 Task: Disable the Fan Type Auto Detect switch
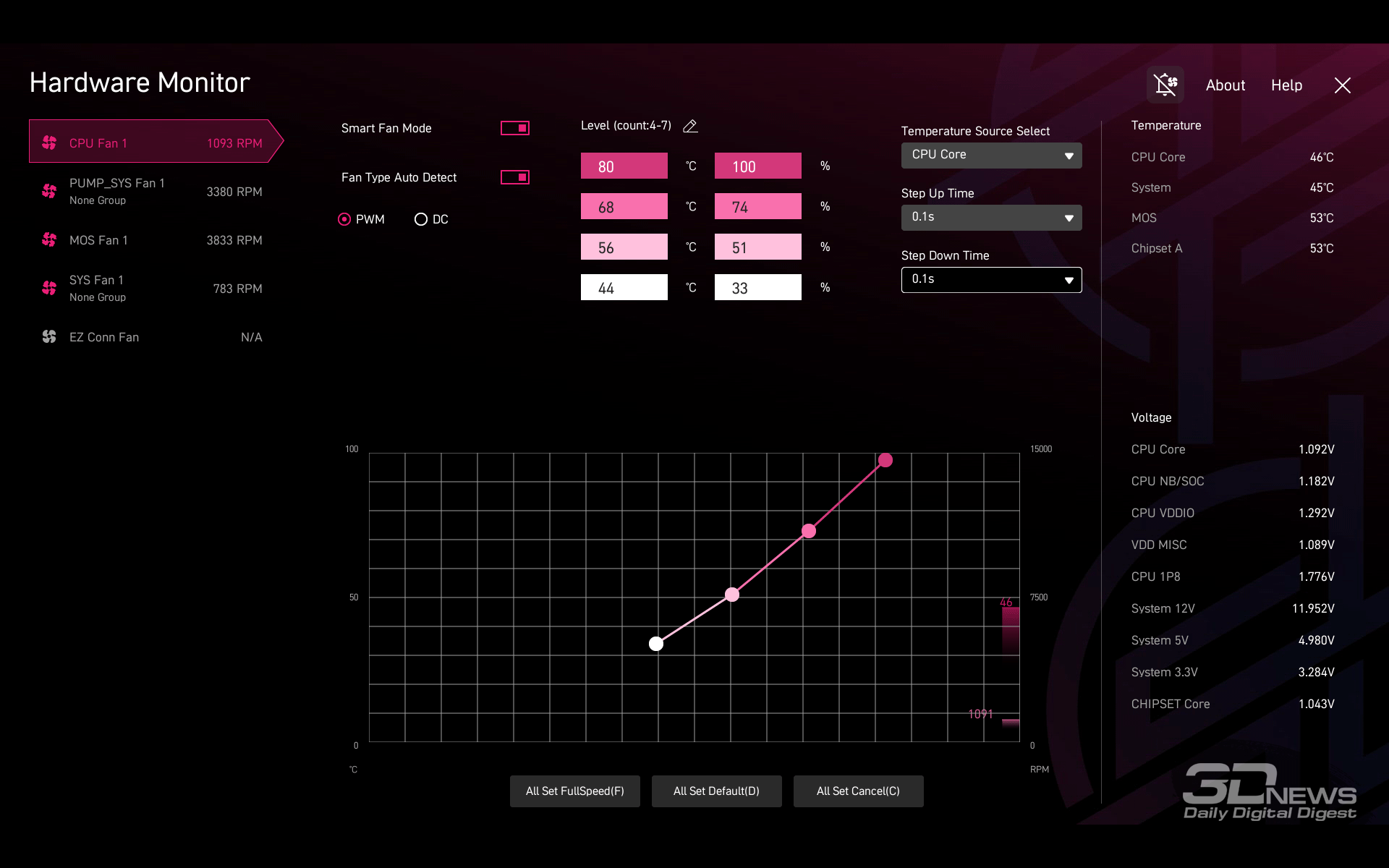515,177
